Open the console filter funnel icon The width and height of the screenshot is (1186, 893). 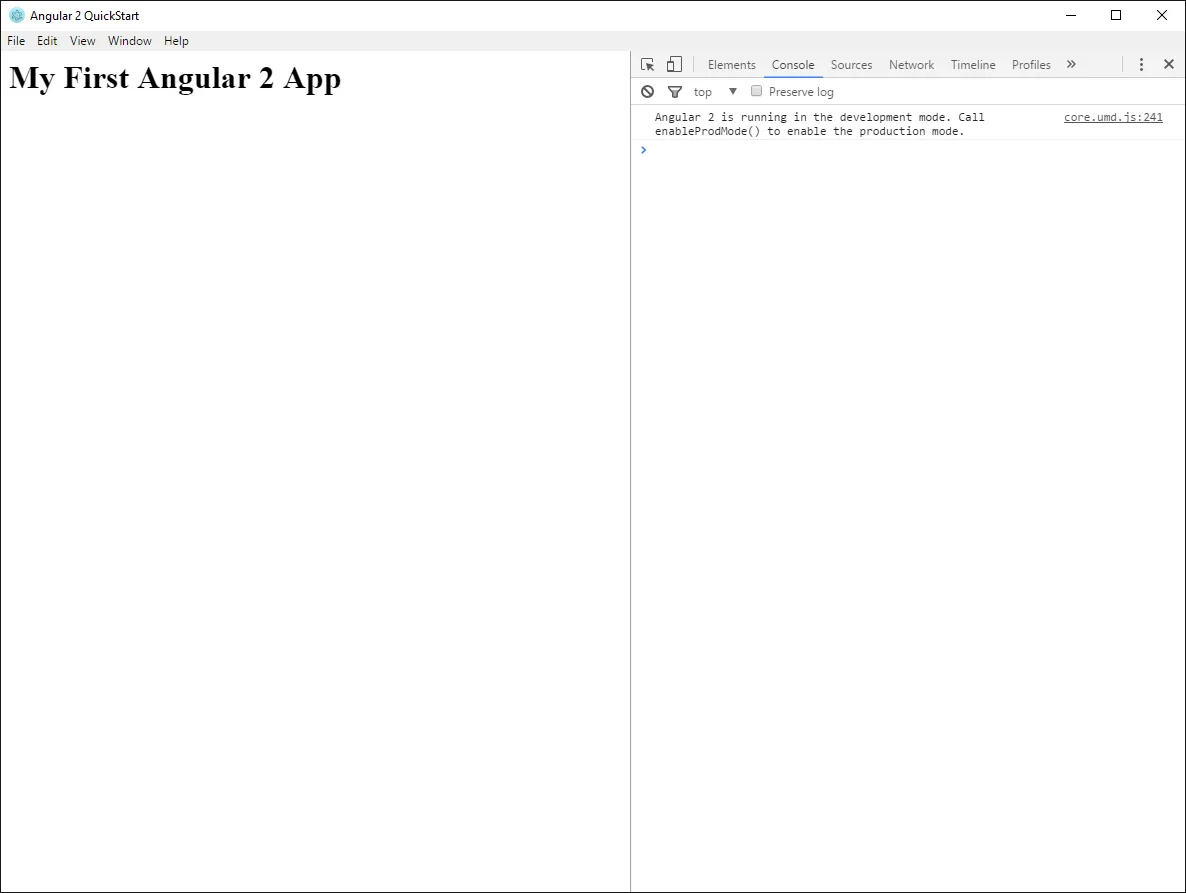click(675, 91)
